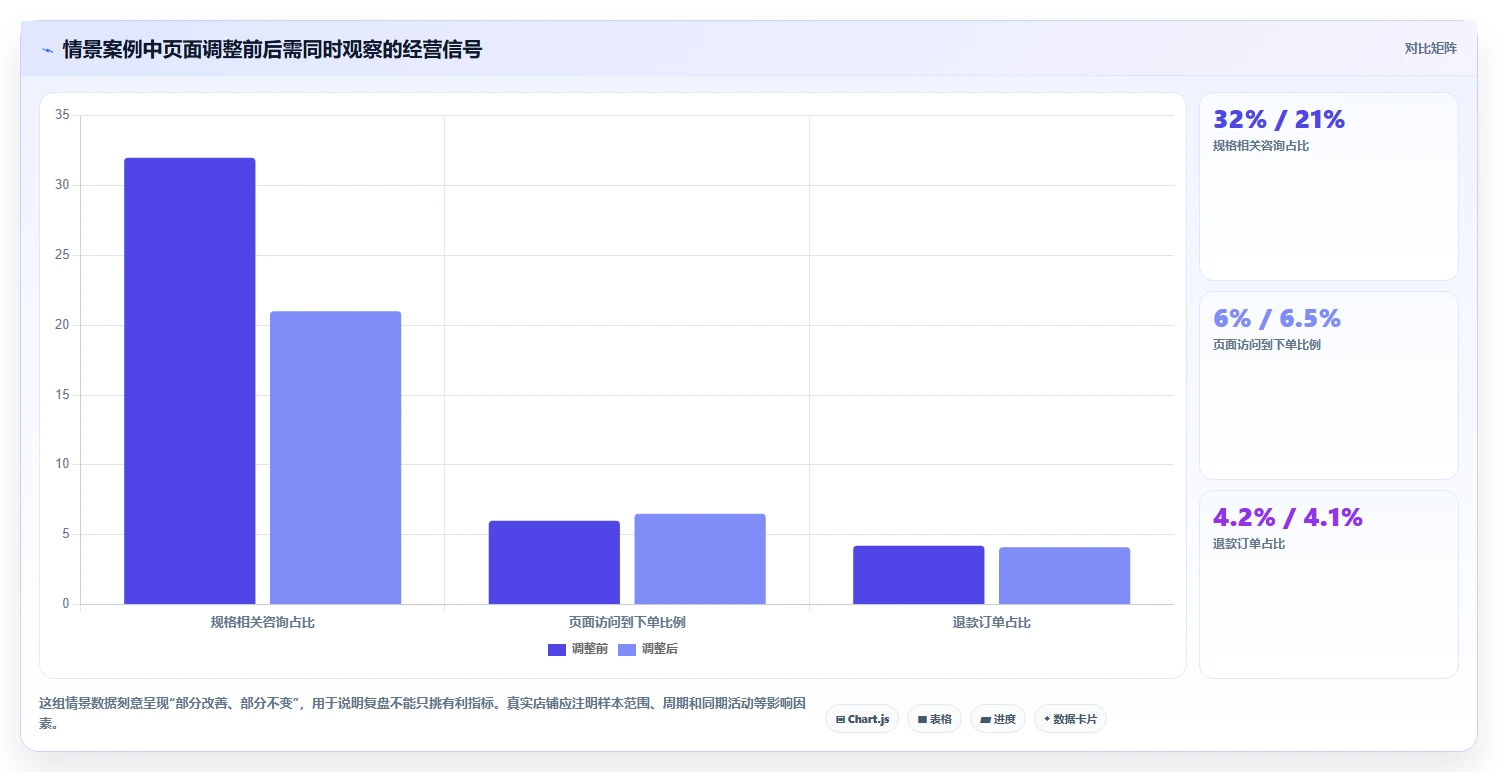1498x772 pixels.
Task: Click the 调整前 bar for 退款订单占比
Action: [919, 575]
